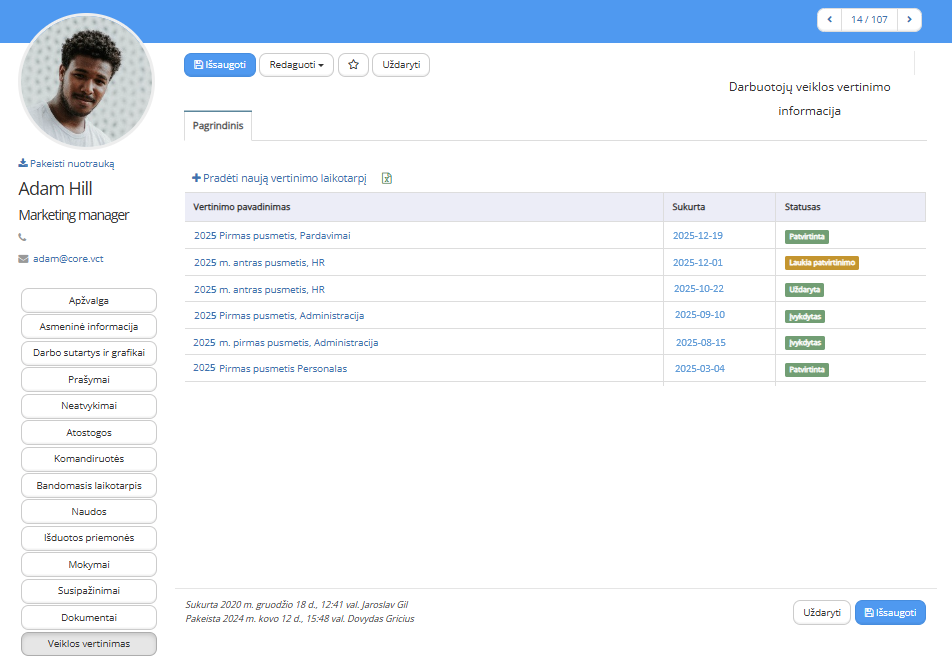Click the top Išsaugoti save button
Screen dimensions: 952x656
pos(219,65)
